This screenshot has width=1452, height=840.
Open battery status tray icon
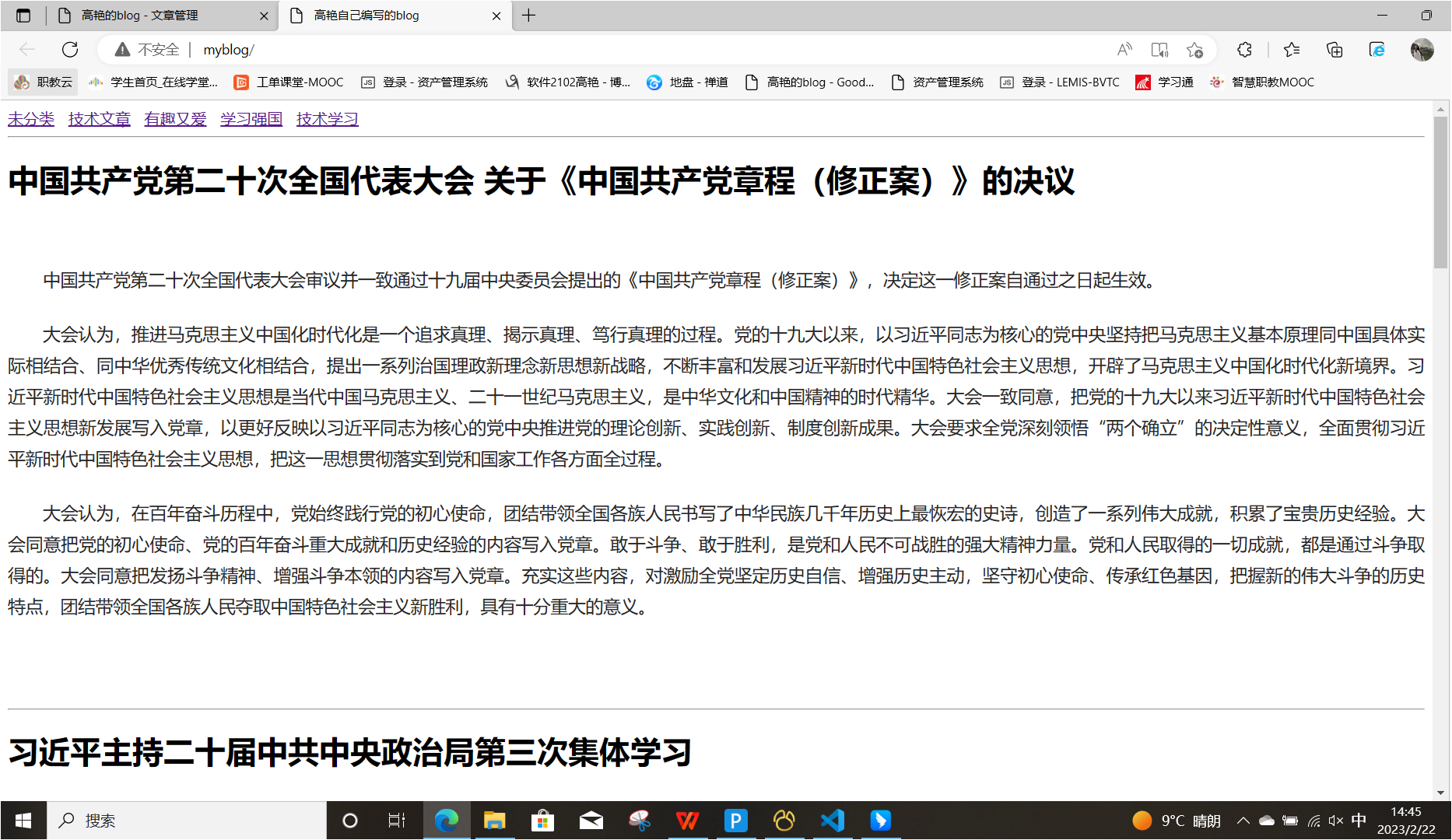pos(1290,821)
